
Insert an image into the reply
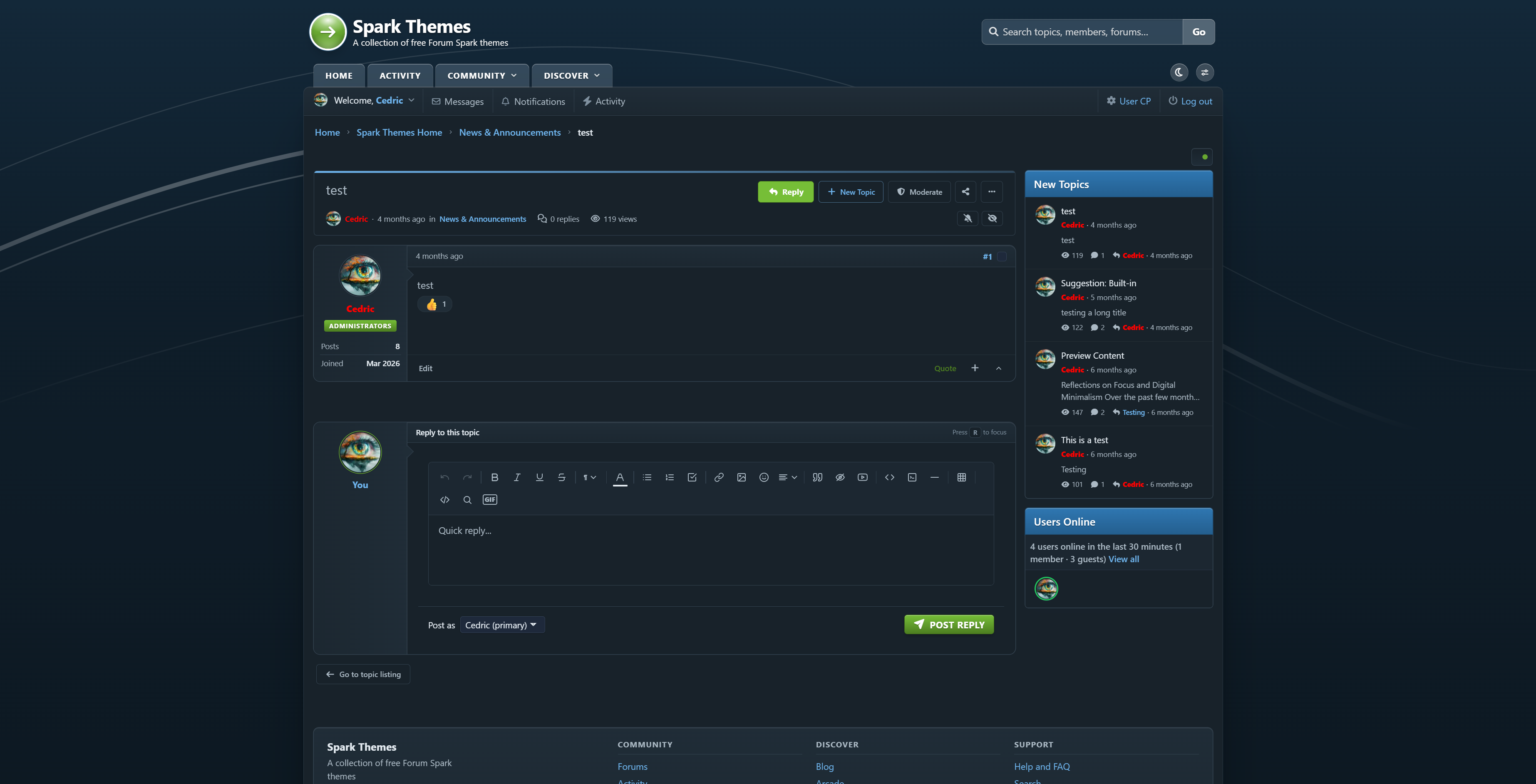[741, 477]
